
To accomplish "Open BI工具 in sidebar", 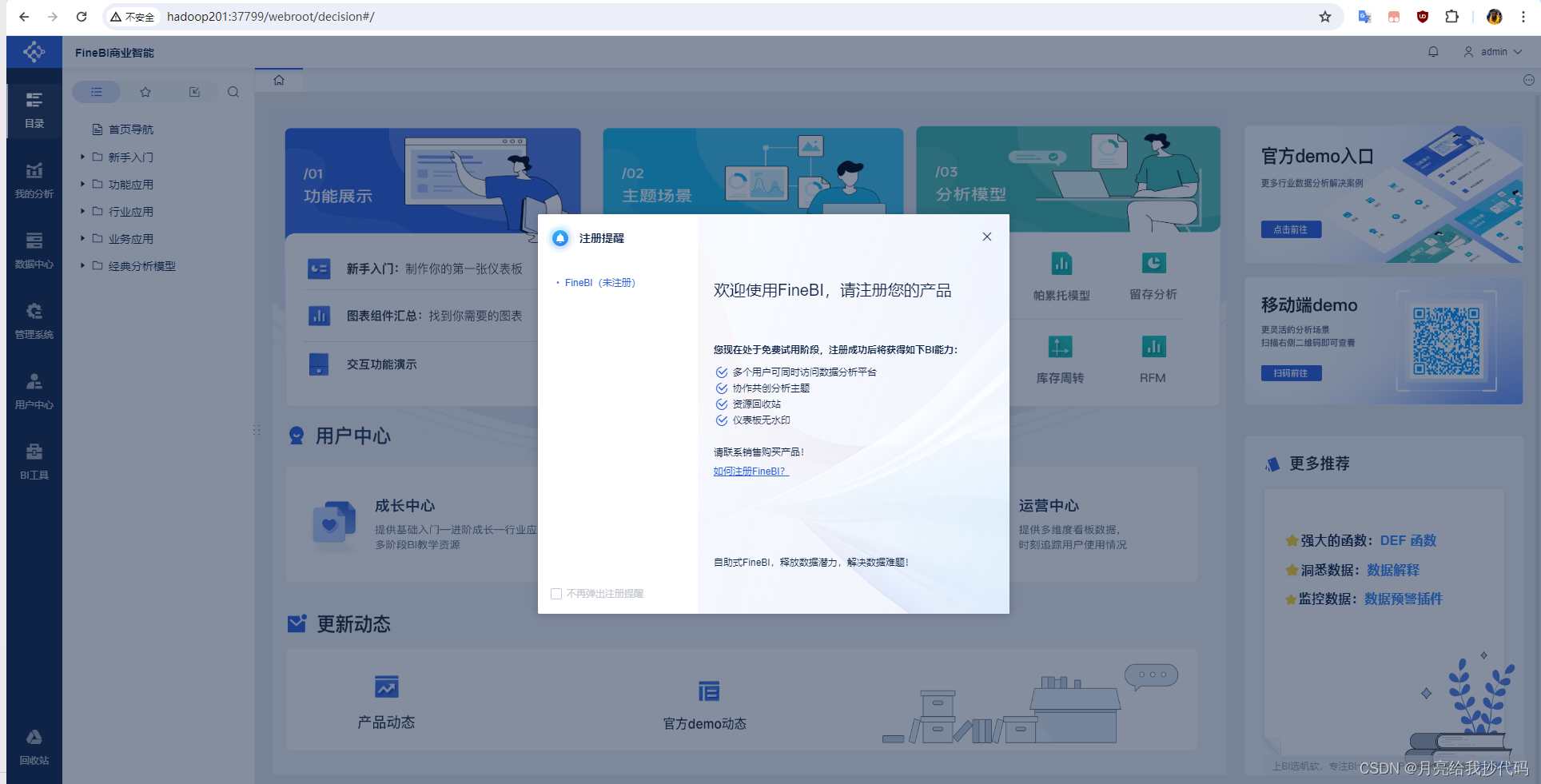I will 34,462.
